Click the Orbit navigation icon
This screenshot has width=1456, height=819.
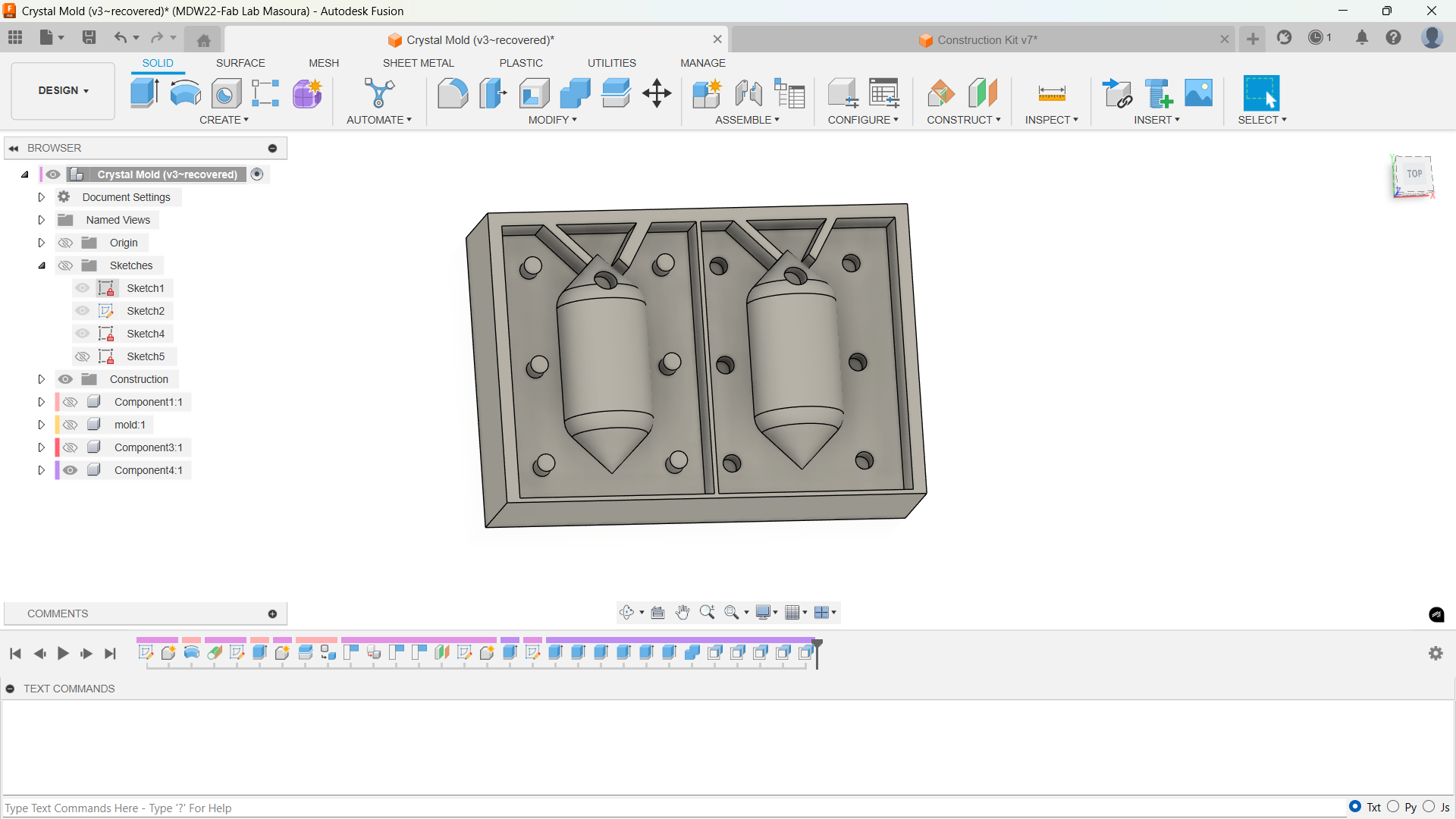(626, 612)
